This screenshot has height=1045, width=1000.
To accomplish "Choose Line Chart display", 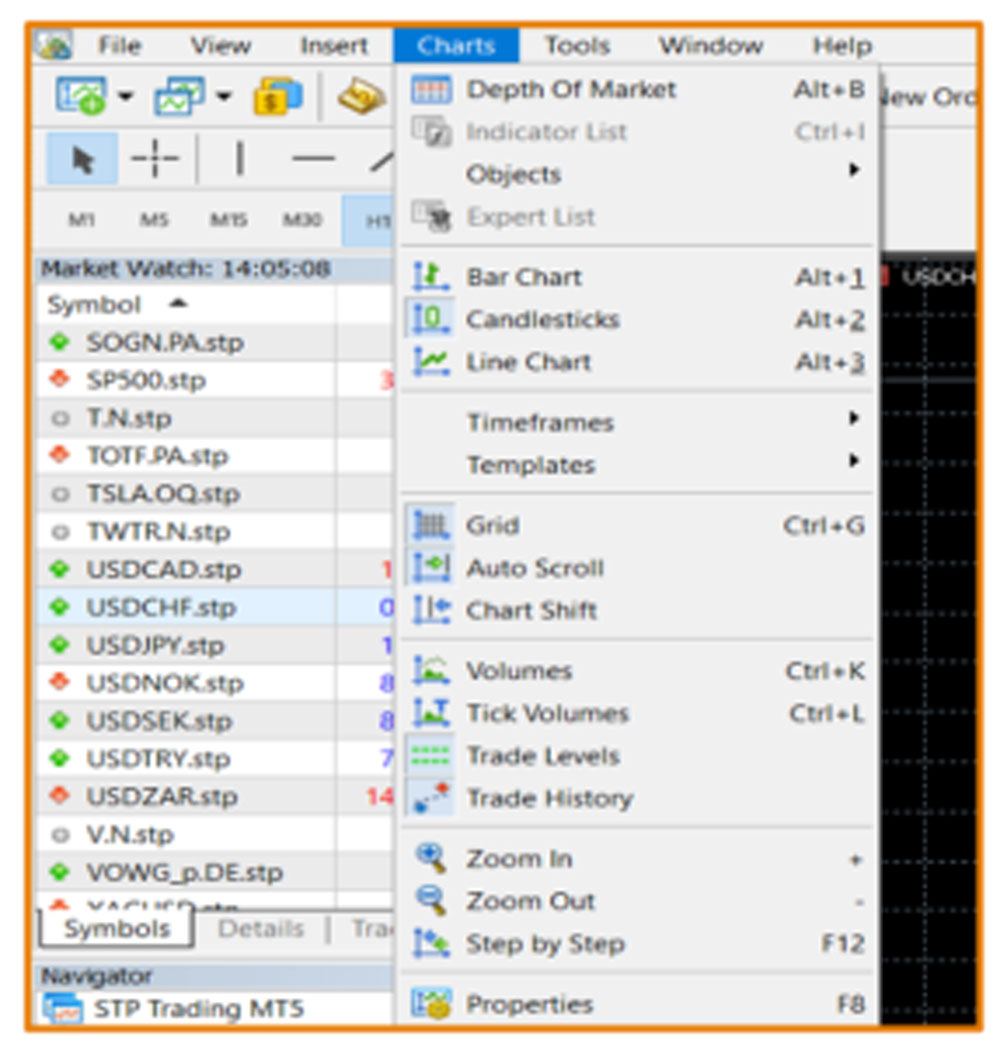I will [x=638, y=362].
